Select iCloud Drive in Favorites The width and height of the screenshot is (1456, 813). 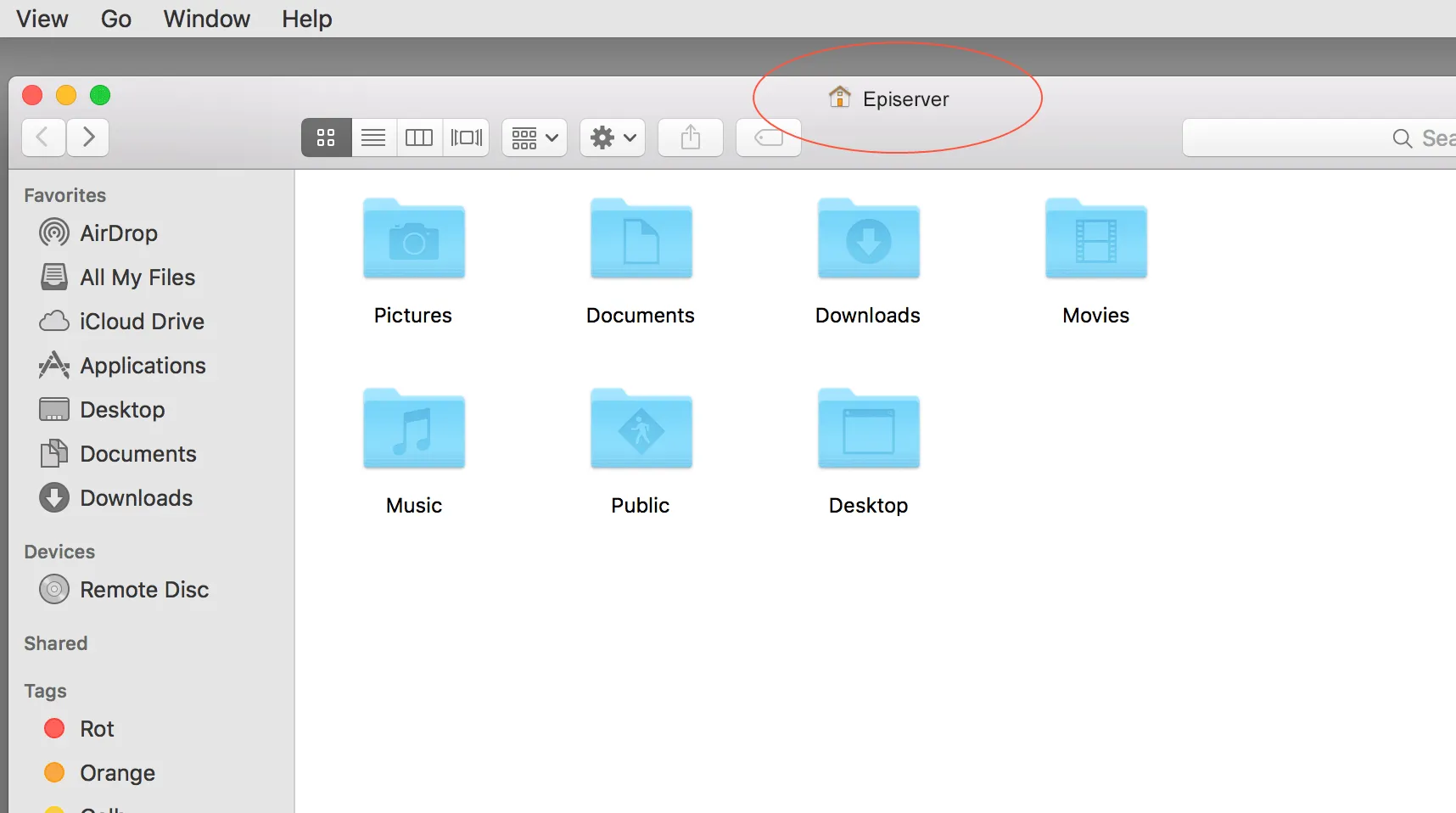click(x=122, y=321)
